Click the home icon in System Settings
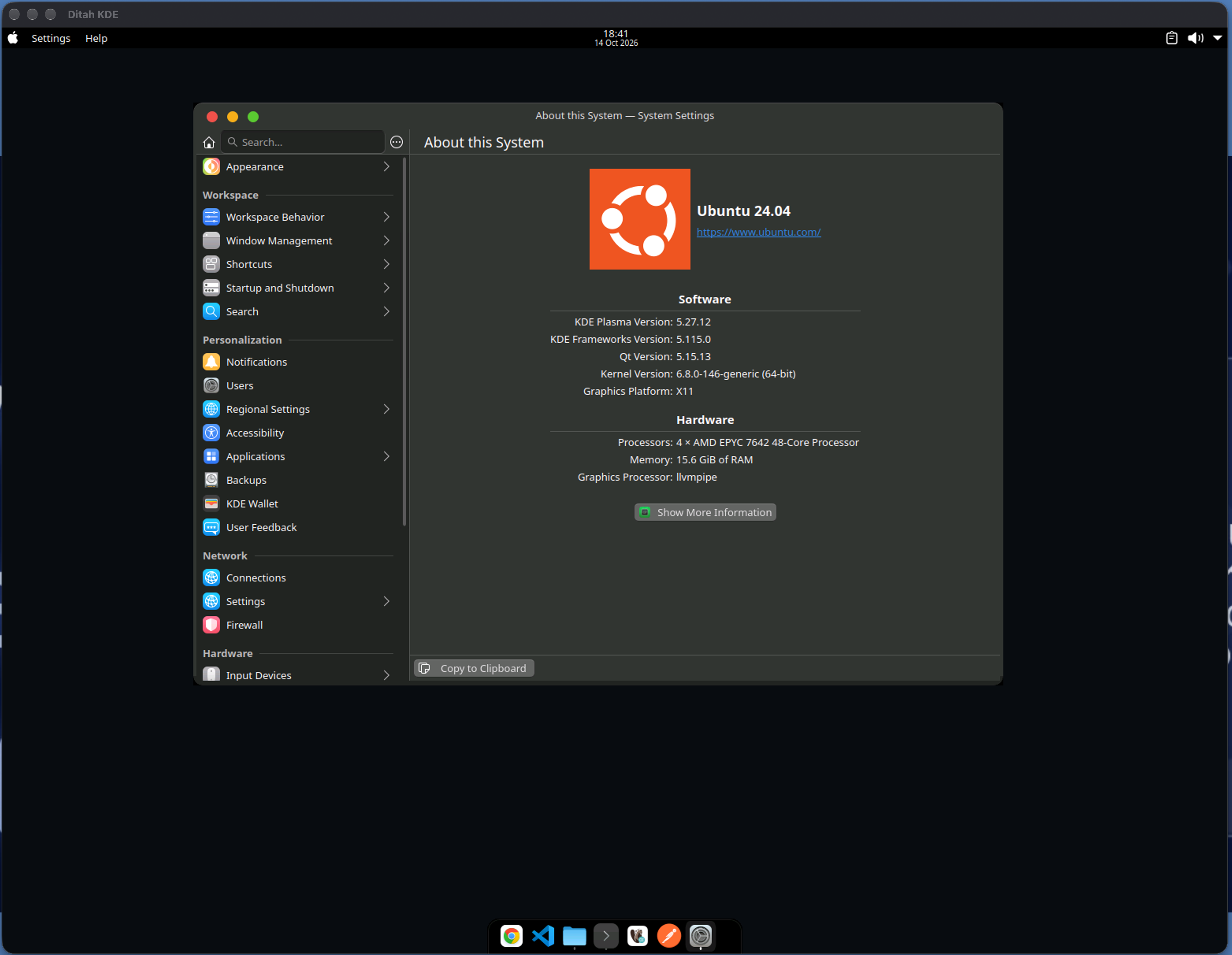 209,142
